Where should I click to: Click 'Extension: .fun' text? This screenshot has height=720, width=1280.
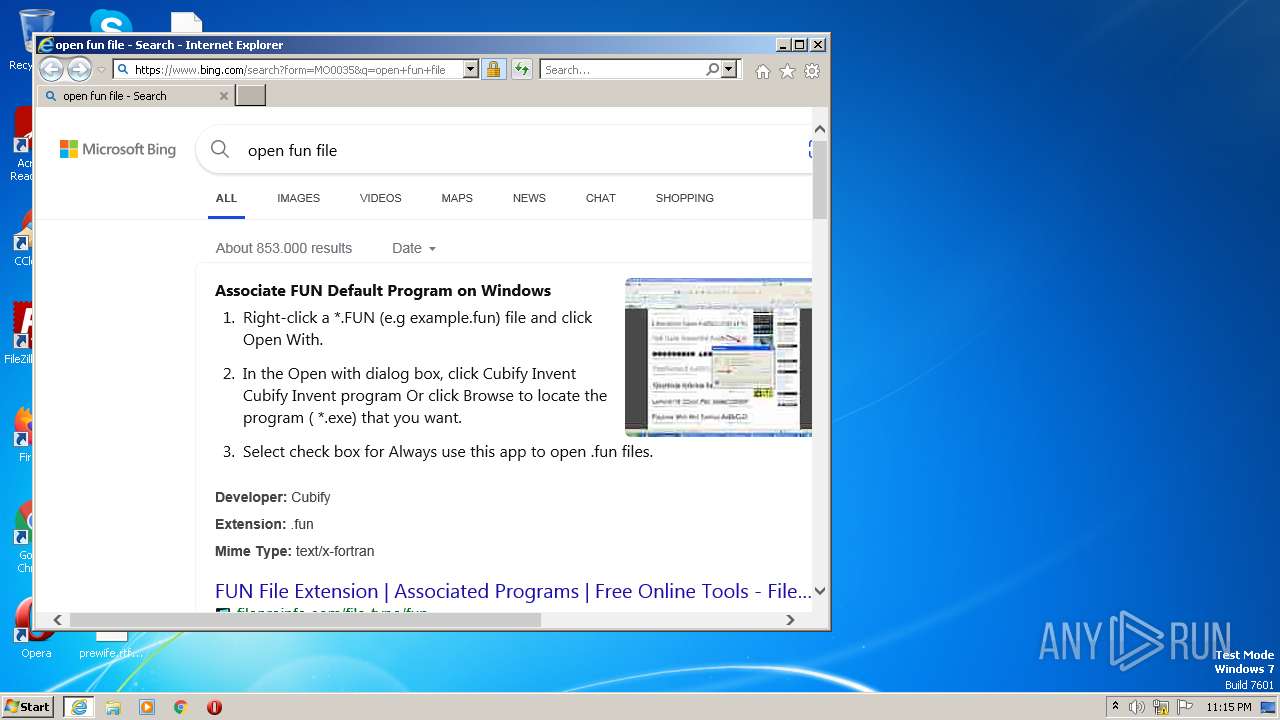click(264, 524)
